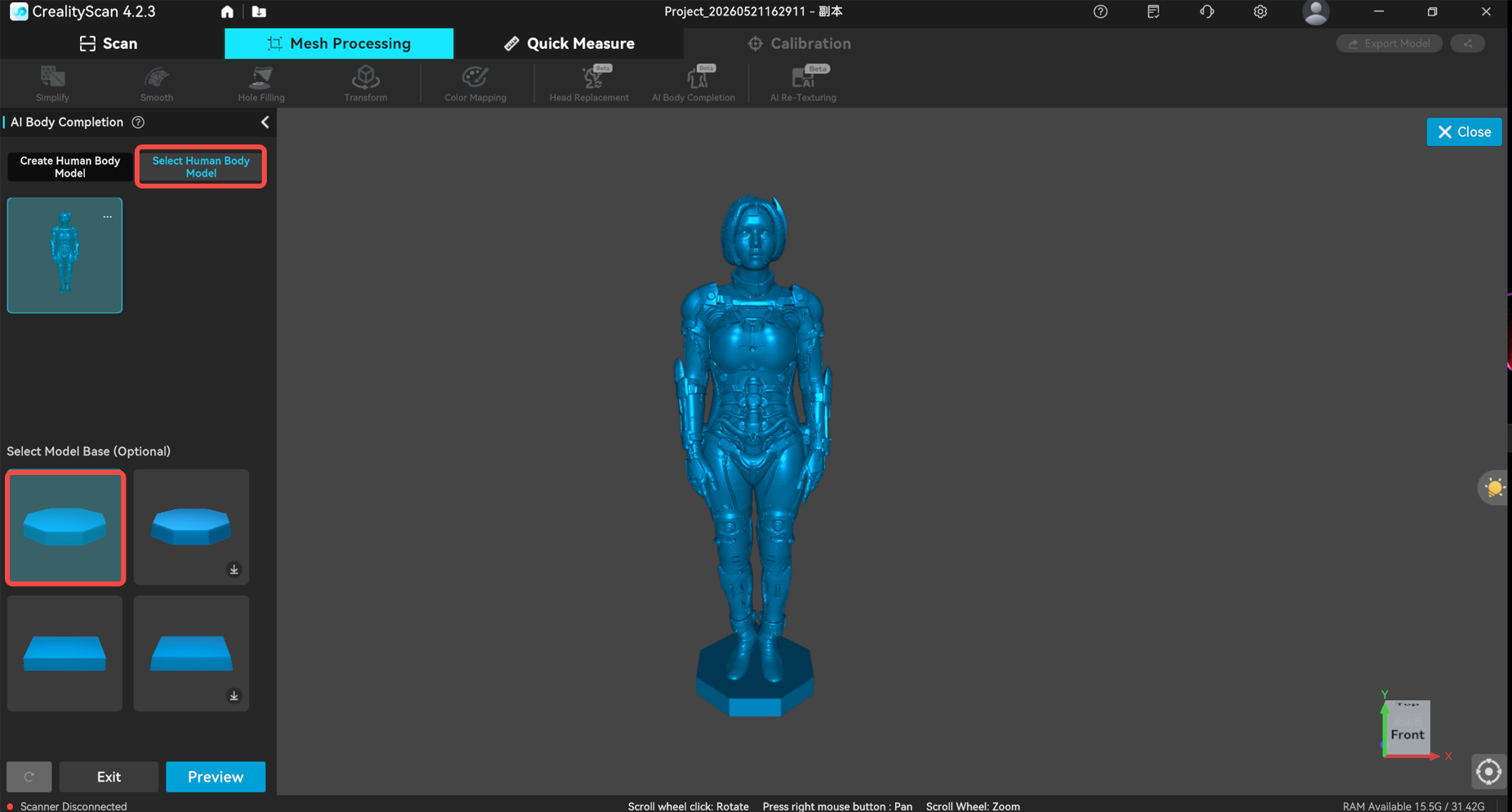Open the project folder icon

pyautogui.click(x=259, y=11)
